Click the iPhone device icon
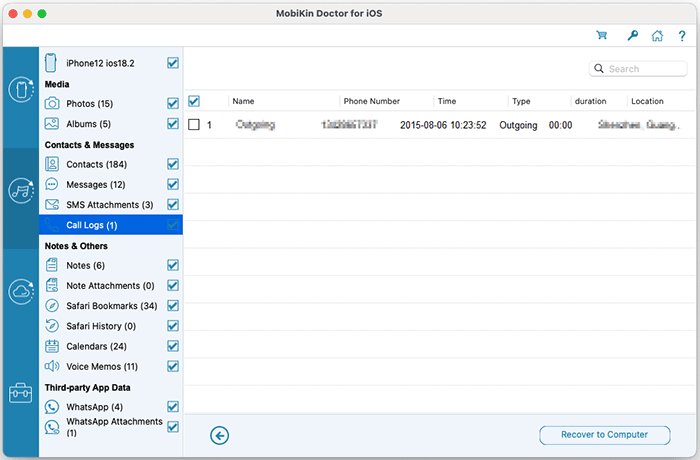The image size is (700, 460). click(x=50, y=63)
